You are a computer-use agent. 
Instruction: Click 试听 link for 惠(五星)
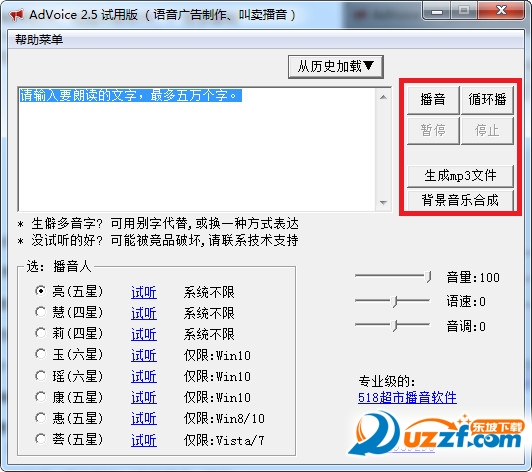tap(144, 419)
